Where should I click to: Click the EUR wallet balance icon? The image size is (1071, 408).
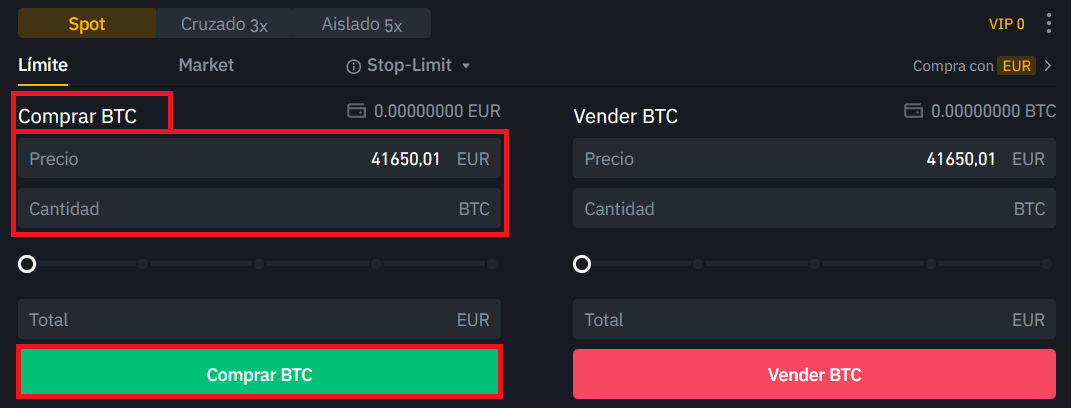coord(356,111)
